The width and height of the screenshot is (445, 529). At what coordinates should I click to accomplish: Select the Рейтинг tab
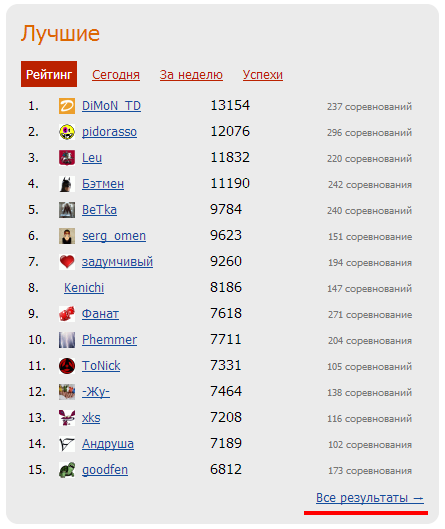click(x=49, y=74)
